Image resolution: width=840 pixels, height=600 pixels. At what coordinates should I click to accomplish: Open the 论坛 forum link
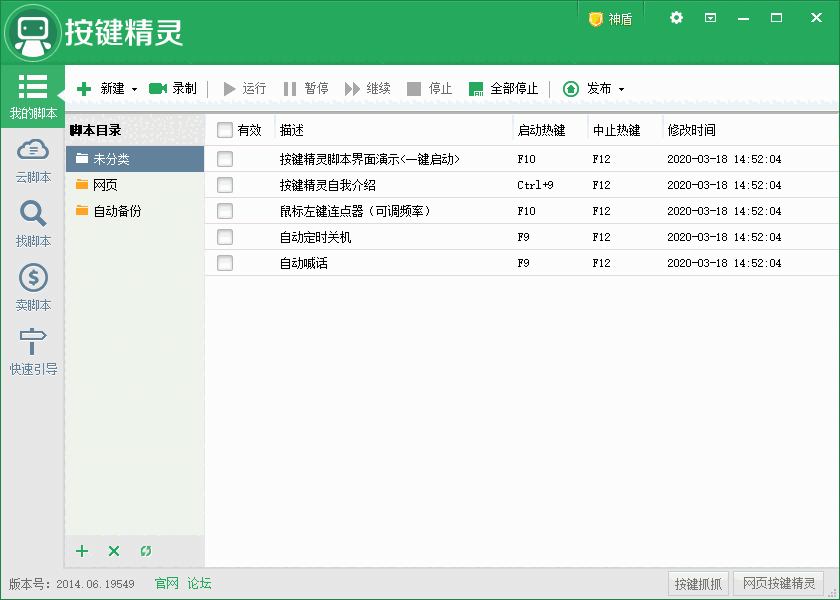point(199,584)
